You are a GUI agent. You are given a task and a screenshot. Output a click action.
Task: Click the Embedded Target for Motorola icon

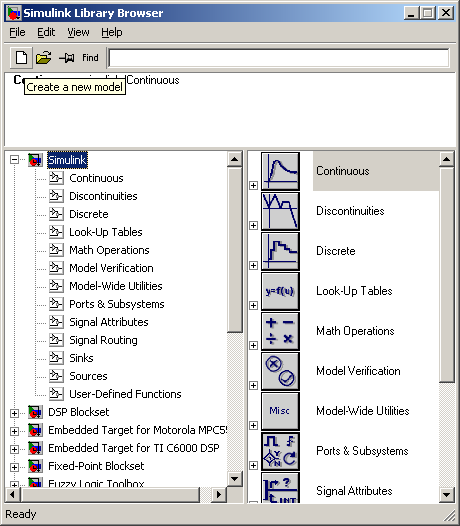tap(35, 430)
